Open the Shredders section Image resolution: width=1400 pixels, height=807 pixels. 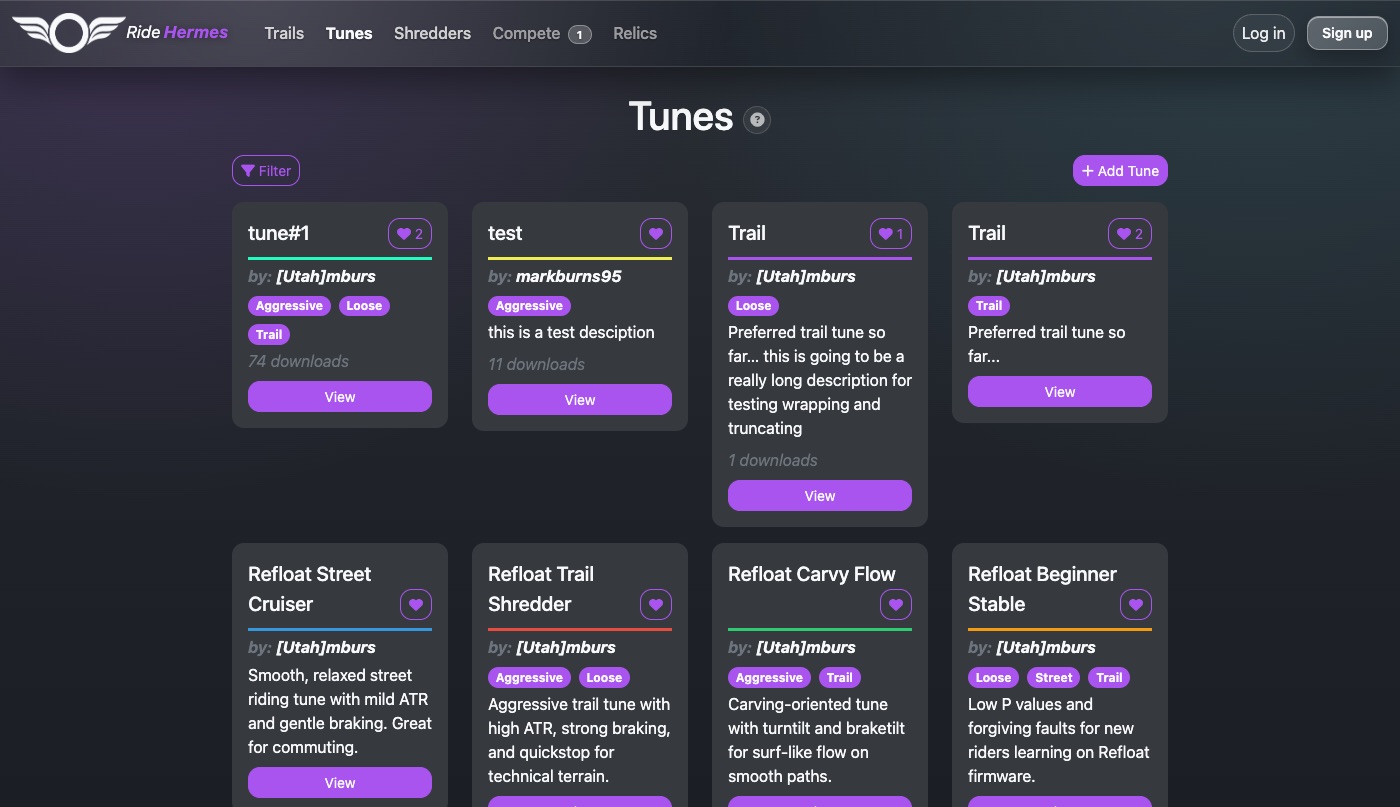432,33
